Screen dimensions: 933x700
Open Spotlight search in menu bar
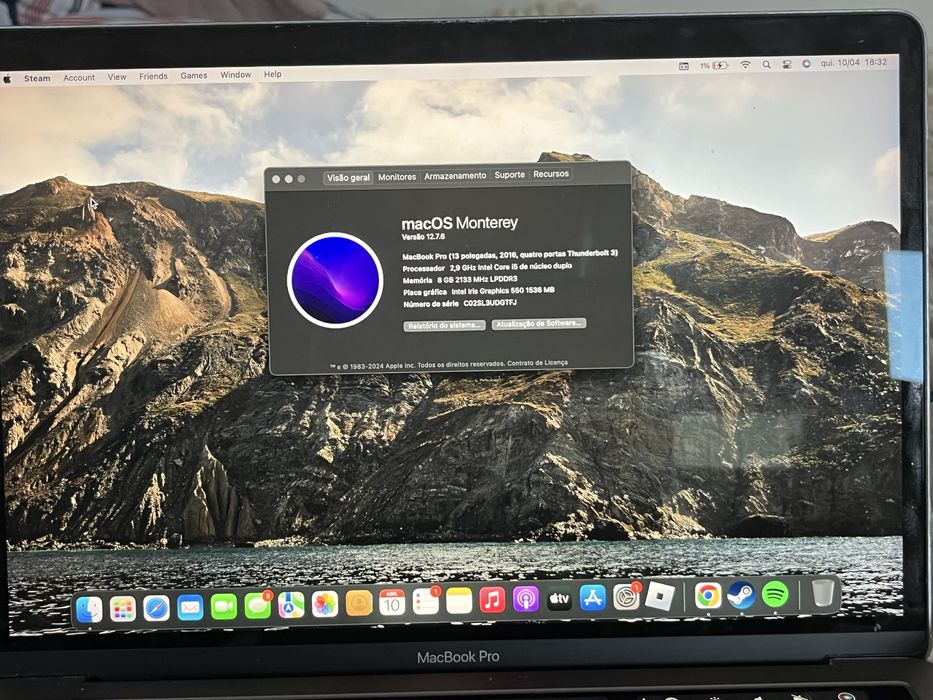pos(766,64)
